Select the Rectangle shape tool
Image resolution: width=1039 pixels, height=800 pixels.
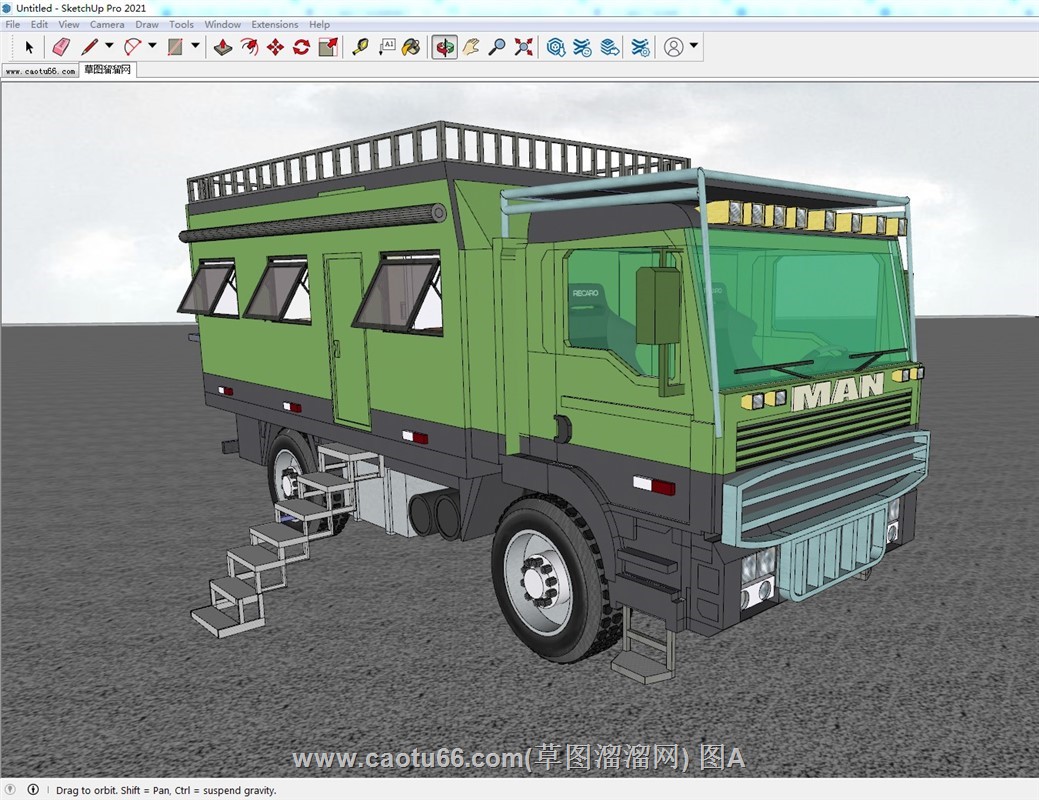175,47
